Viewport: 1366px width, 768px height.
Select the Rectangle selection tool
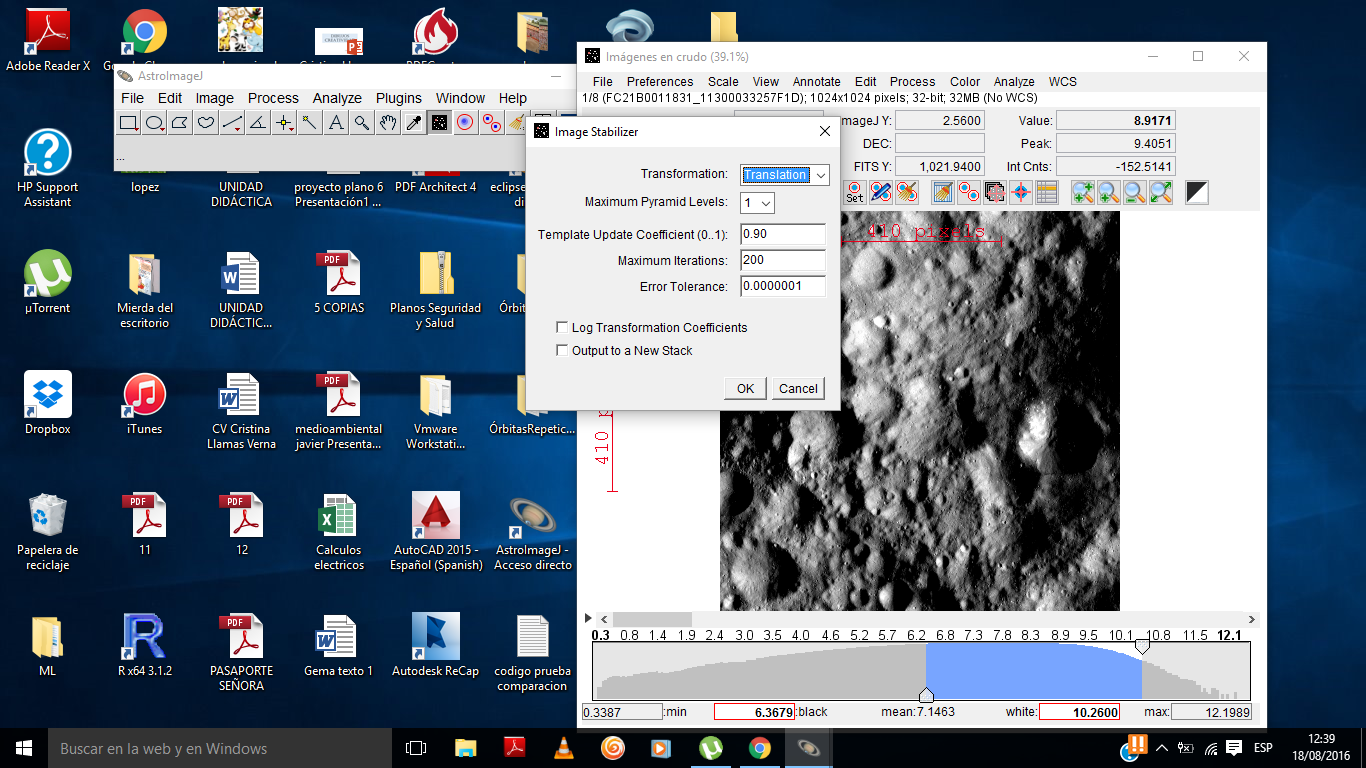129,123
